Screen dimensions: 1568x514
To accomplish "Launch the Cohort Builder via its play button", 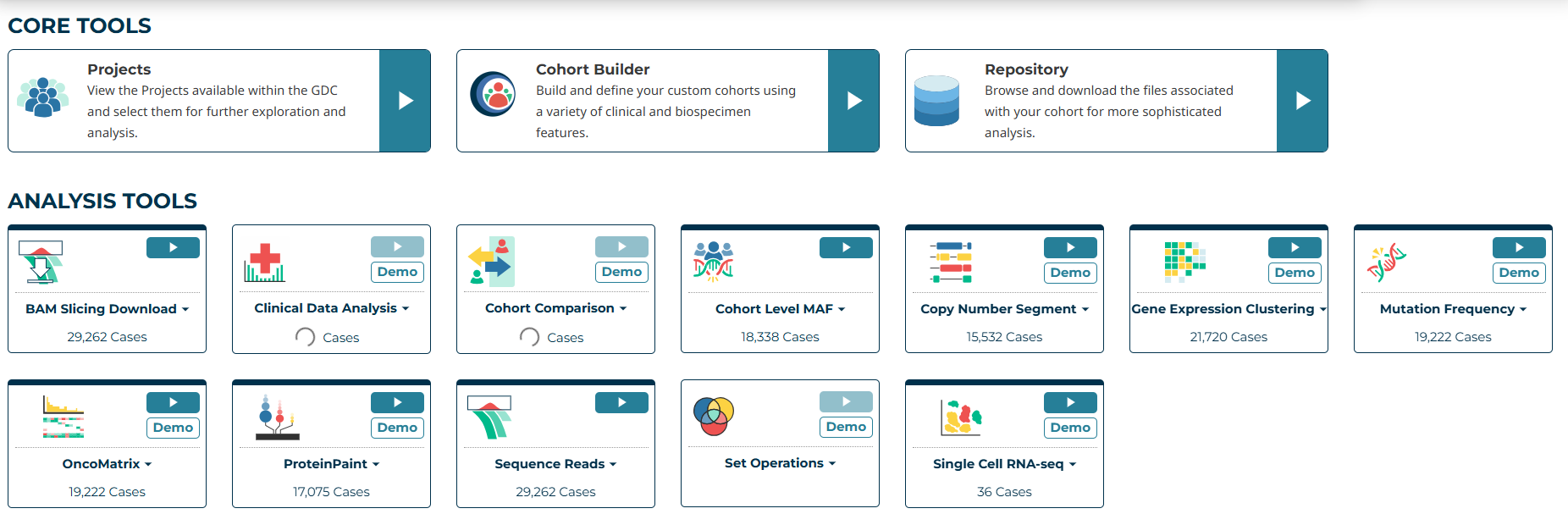I will (853, 101).
